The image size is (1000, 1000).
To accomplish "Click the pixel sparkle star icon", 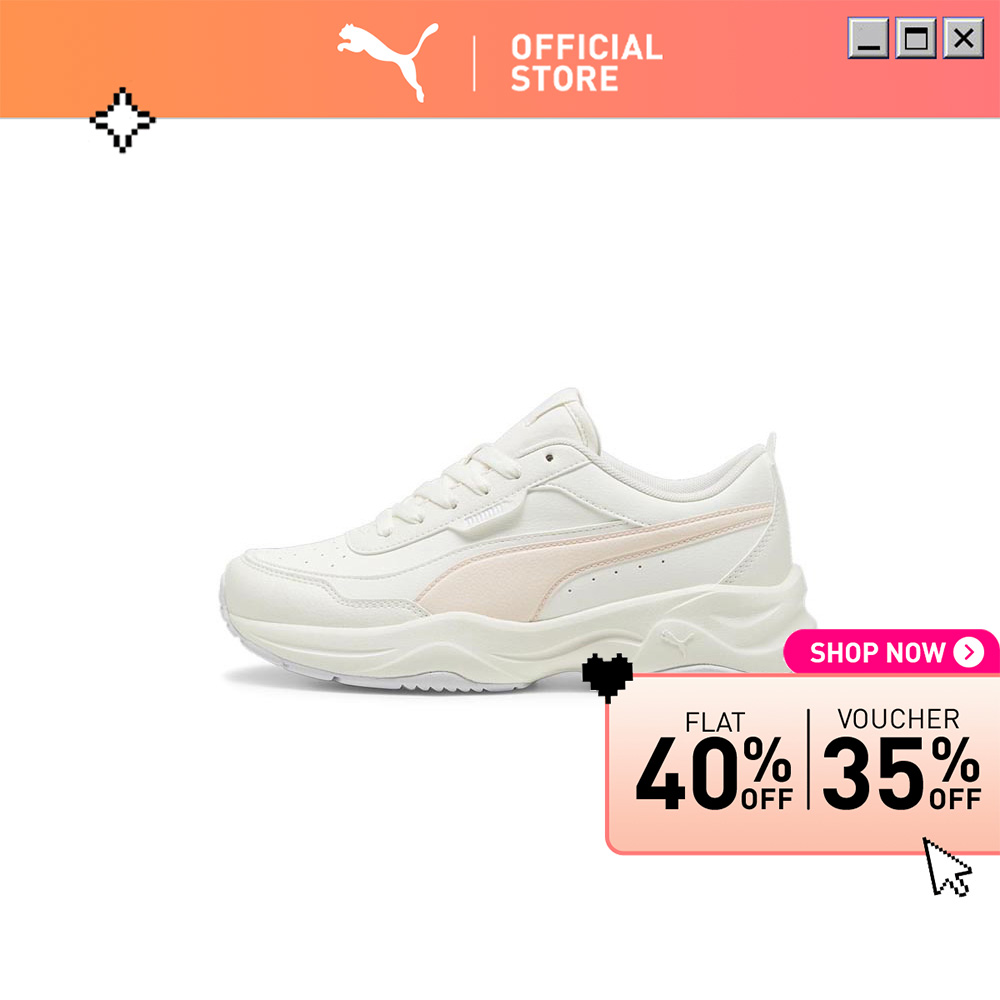I will (122, 120).
